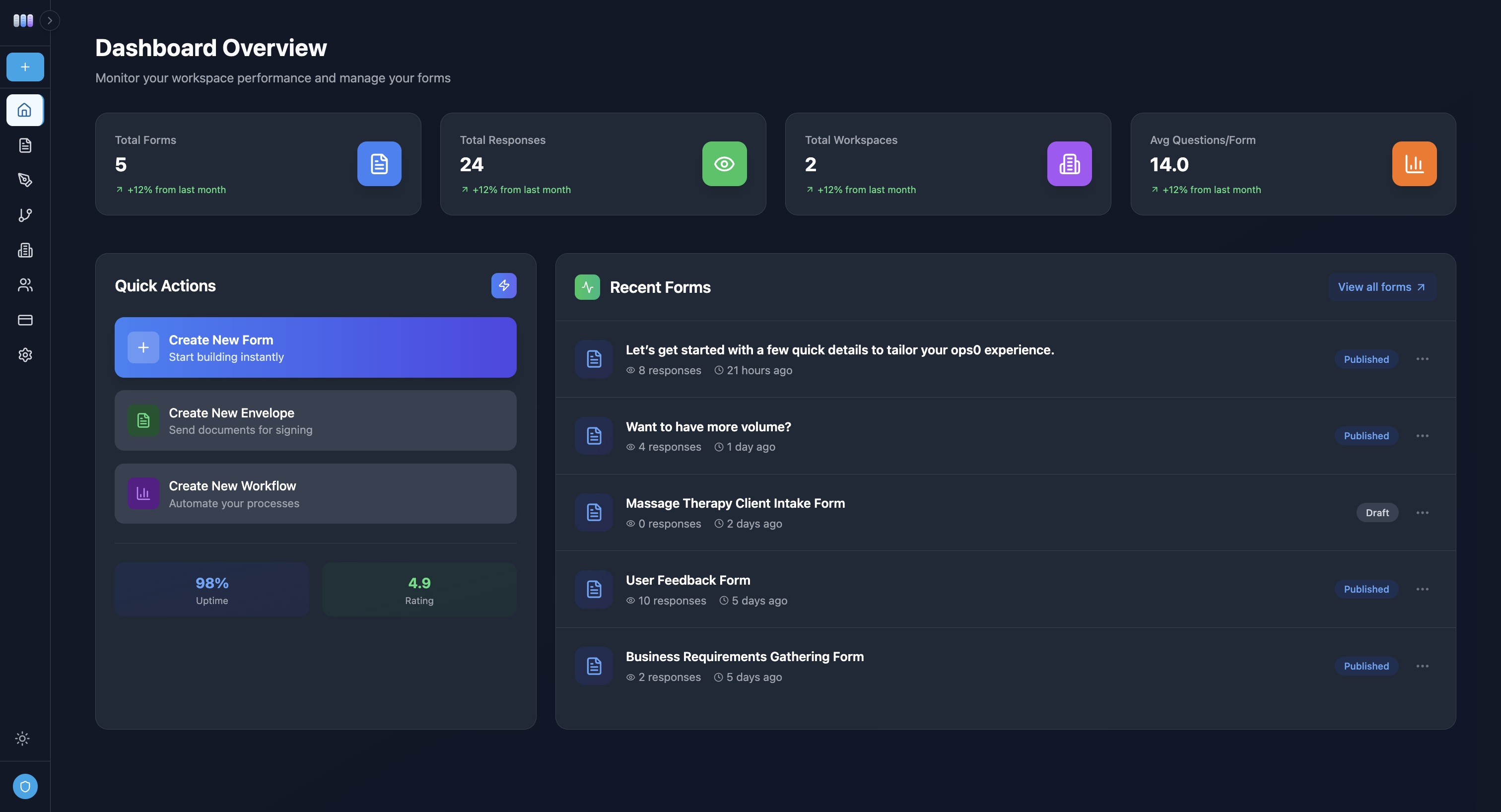Open the workflow branch icon in sidebar
The height and width of the screenshot is (812, 1501).
(25, 215)
